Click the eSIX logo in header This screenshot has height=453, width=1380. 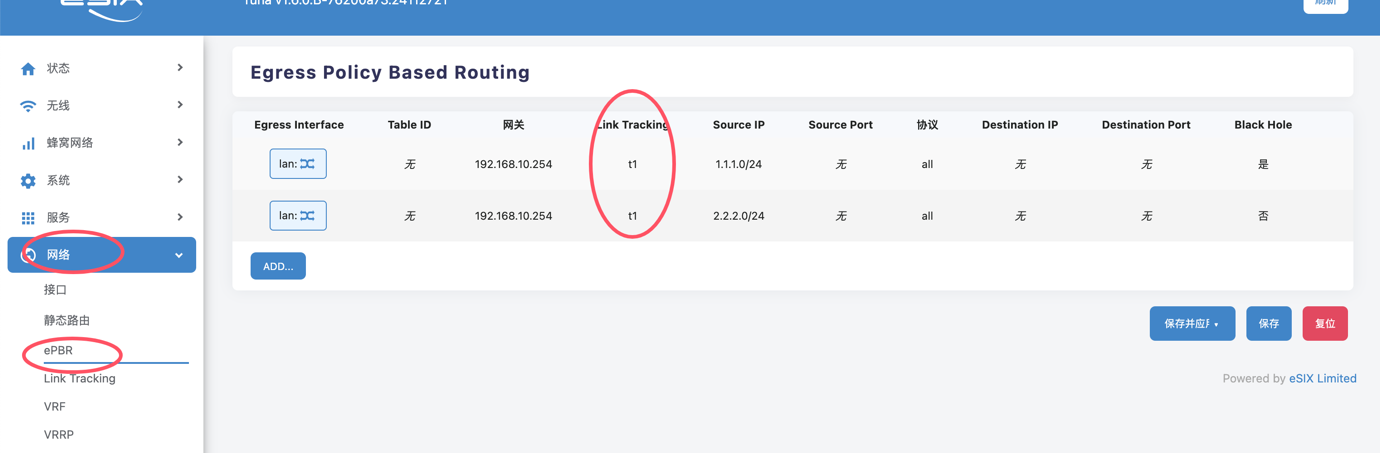coord(101,8)
